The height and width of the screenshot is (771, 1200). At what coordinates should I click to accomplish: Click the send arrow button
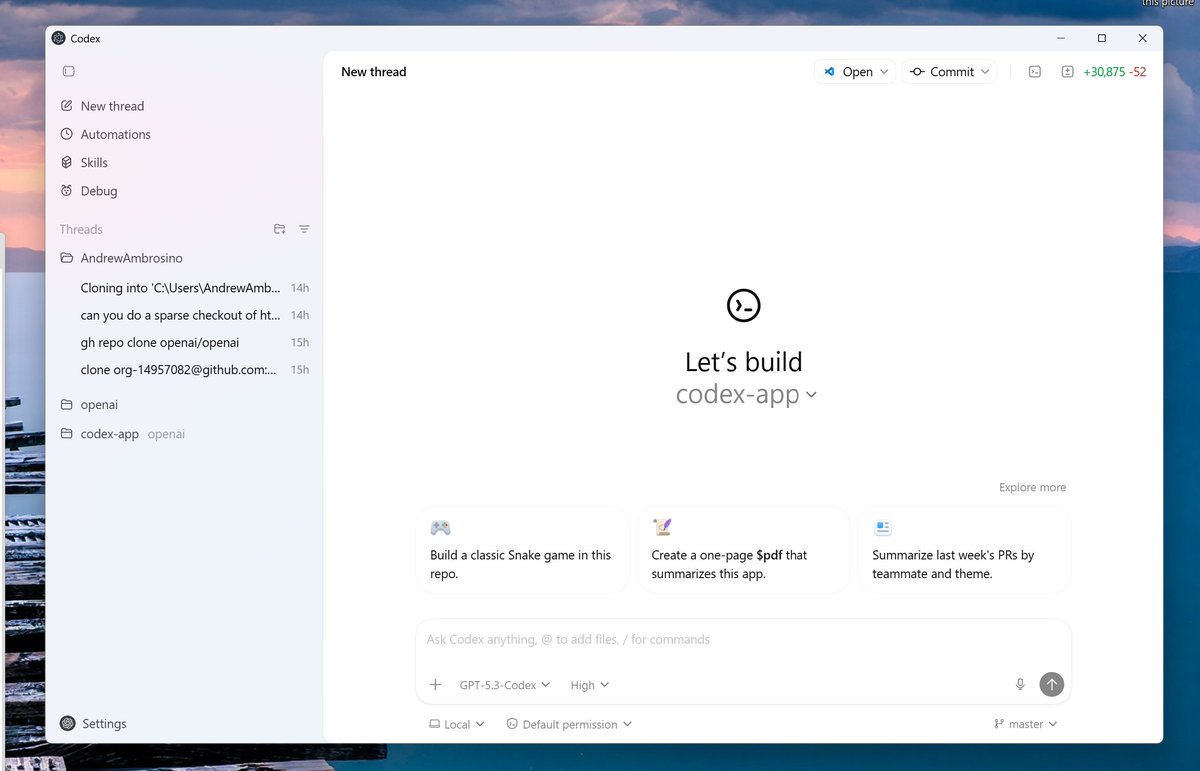(1051, 684)
